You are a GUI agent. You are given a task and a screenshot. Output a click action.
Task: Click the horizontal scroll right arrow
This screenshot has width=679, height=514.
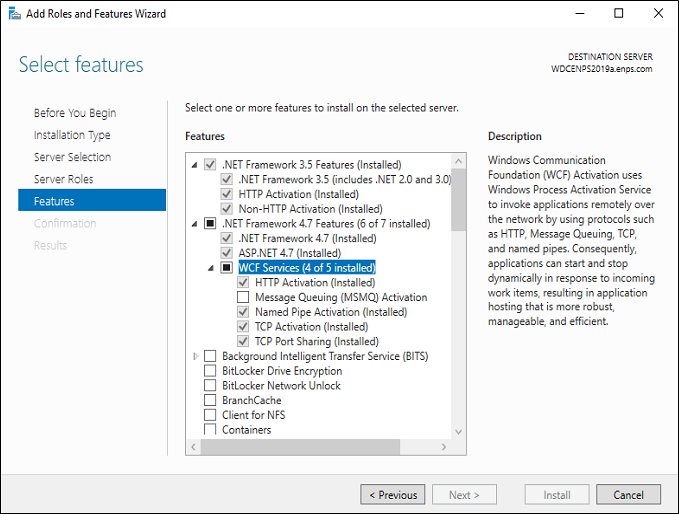[443, 447]
